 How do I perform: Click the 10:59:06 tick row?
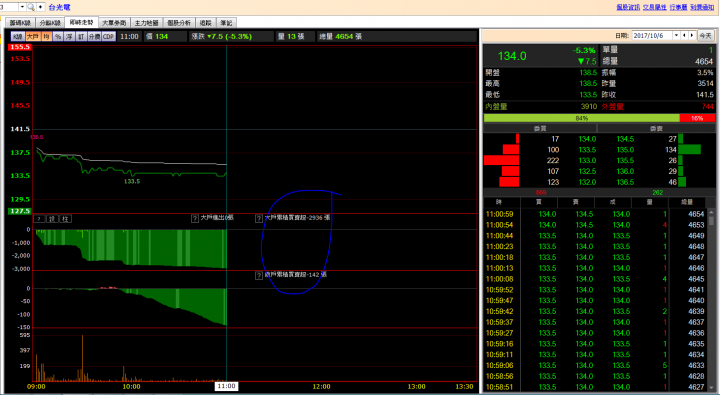point(595,366)
